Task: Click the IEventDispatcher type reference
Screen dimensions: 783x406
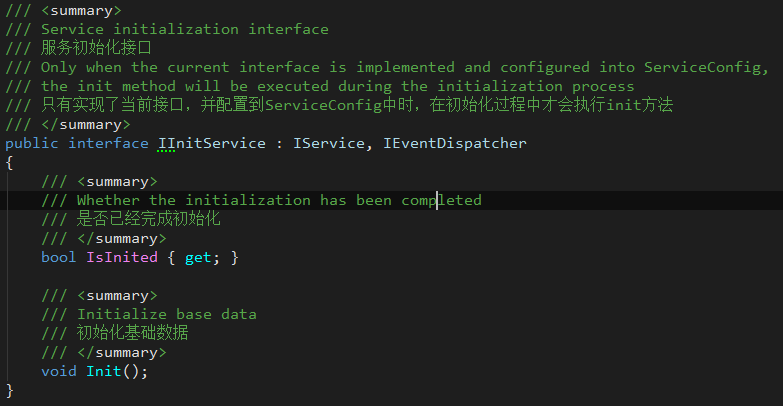Action: 454,143
